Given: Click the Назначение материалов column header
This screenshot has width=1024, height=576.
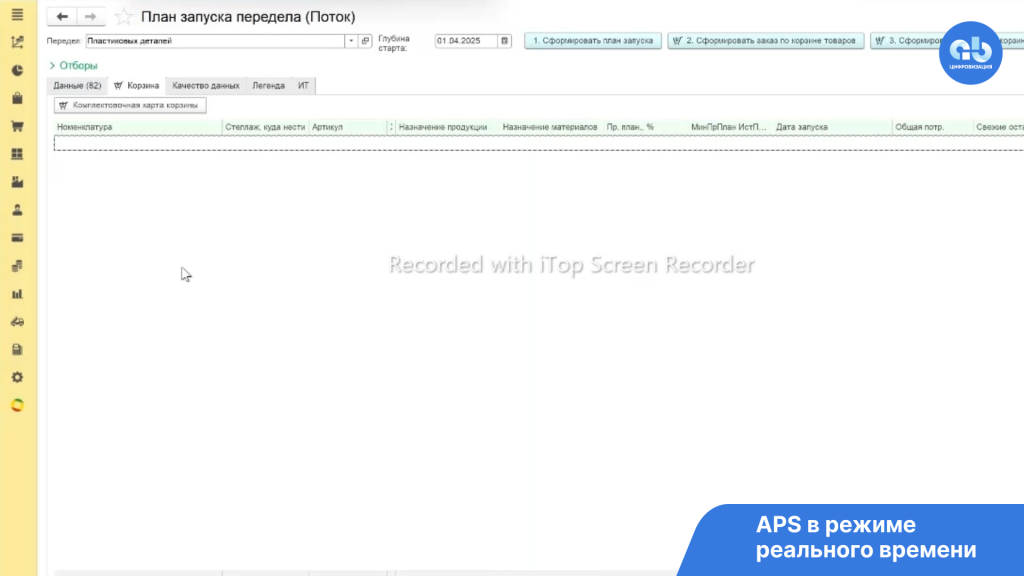Looking at the screenshot, I should tap(551, 127).
